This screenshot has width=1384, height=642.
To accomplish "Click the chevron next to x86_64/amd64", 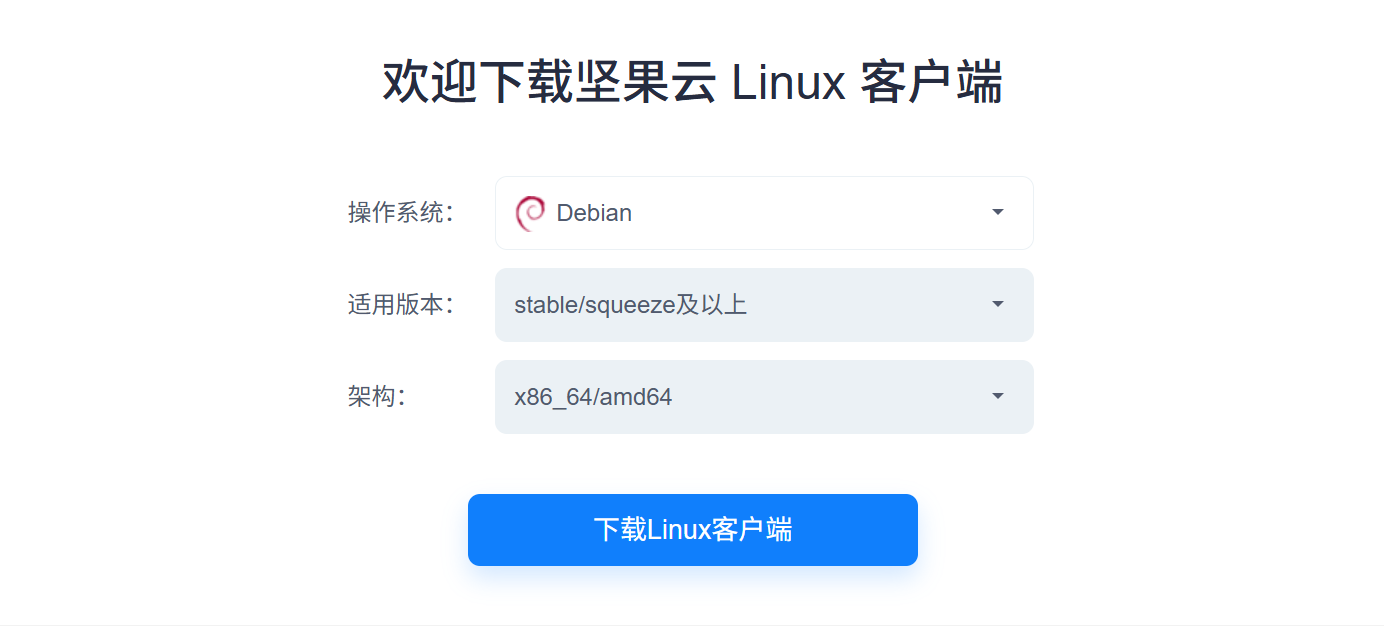I will (997, 397).
